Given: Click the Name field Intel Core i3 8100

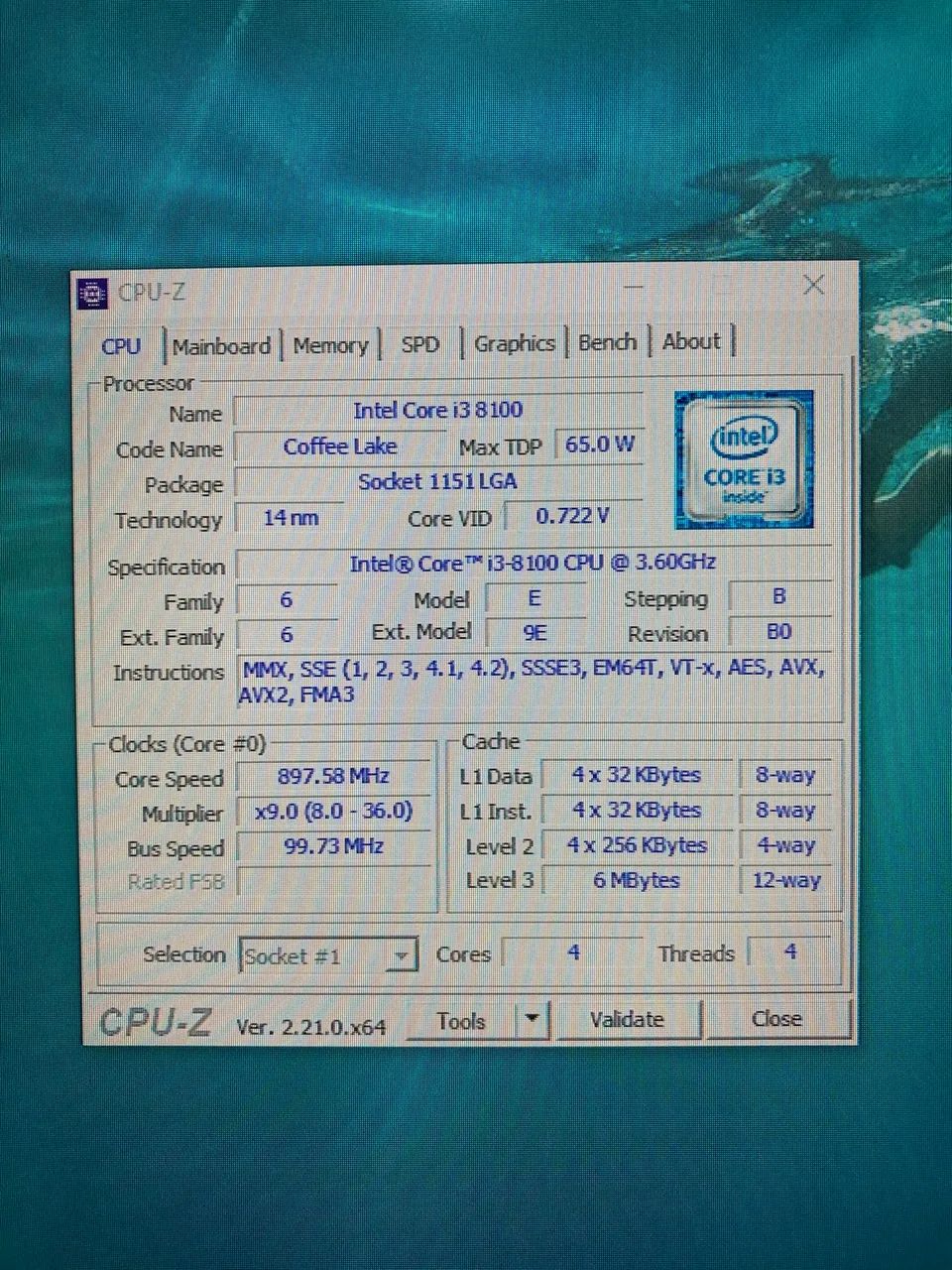Looking at the screenshot, I should click(x=437, y=410).
